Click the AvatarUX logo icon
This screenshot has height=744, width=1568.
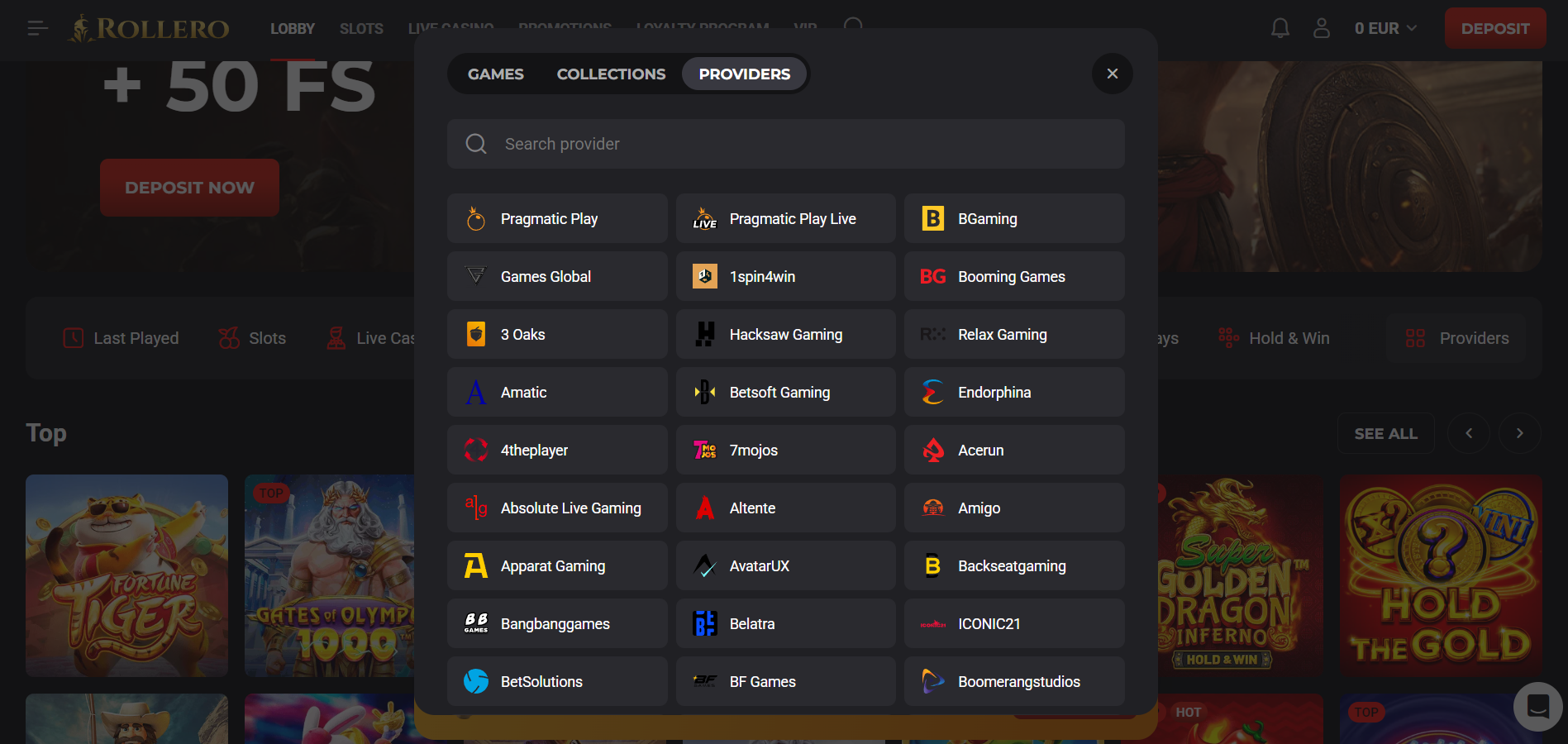click(x=704, y=565)
